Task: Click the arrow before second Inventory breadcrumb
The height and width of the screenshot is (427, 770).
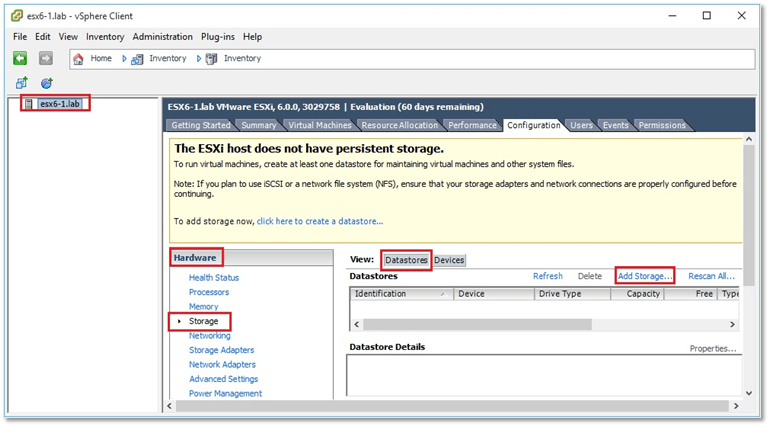Action: [199, 59]
